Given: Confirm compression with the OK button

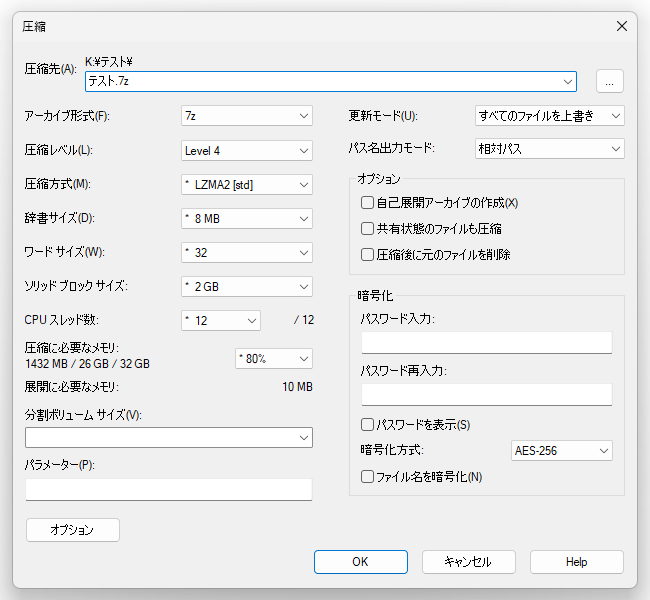Looking at the screenshot, I should tap(361, 562).
